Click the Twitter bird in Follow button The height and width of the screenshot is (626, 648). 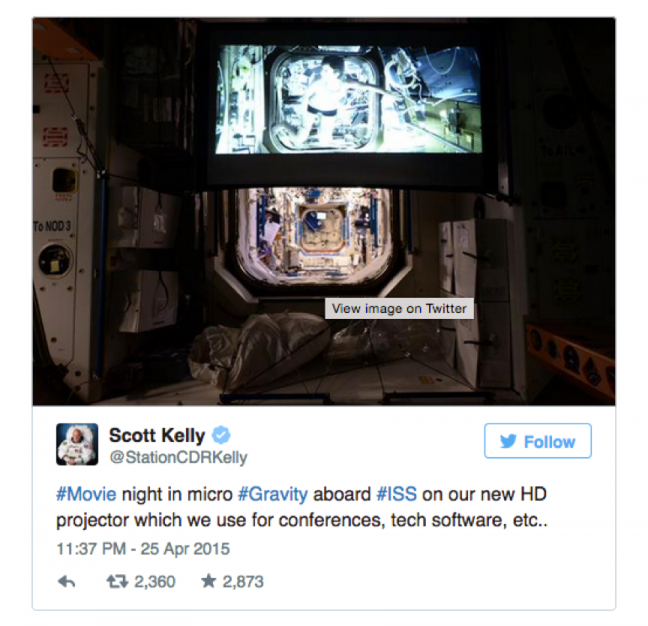point(508,441)
